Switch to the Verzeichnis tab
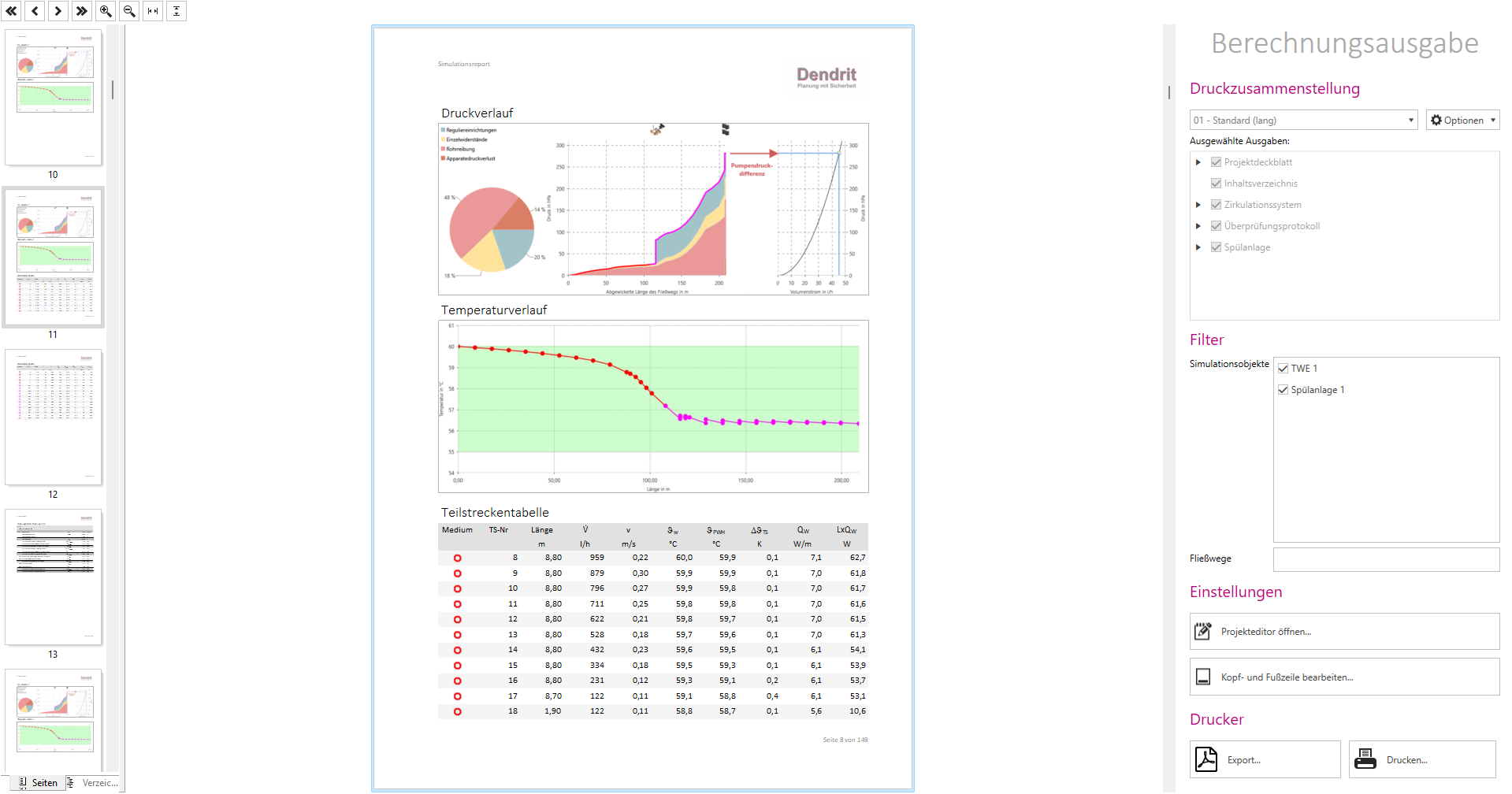 click(x=92, y=782)
